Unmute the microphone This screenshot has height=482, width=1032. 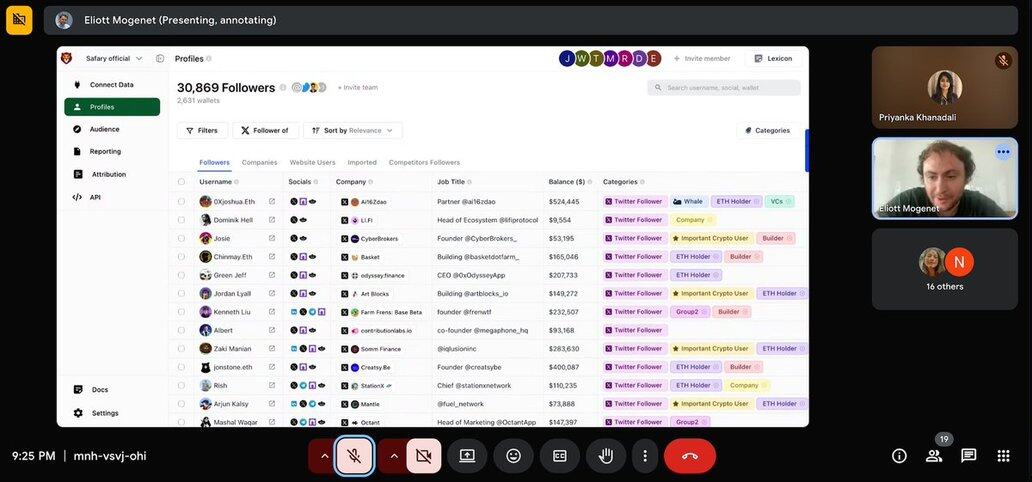pos(354,456)
